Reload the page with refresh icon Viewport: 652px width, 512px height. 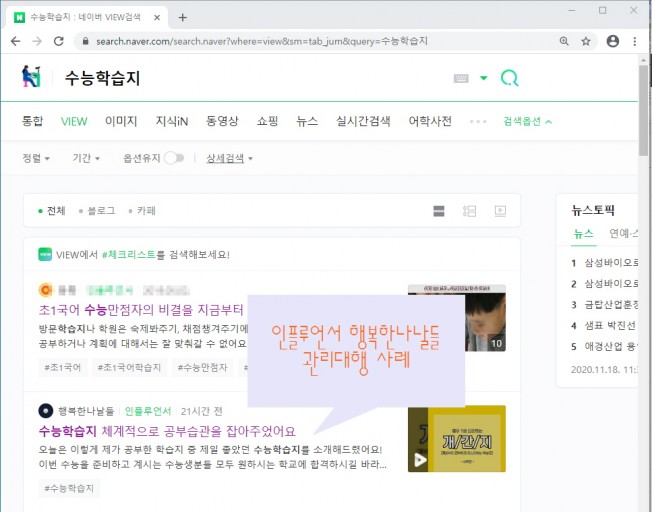point(59,41)
